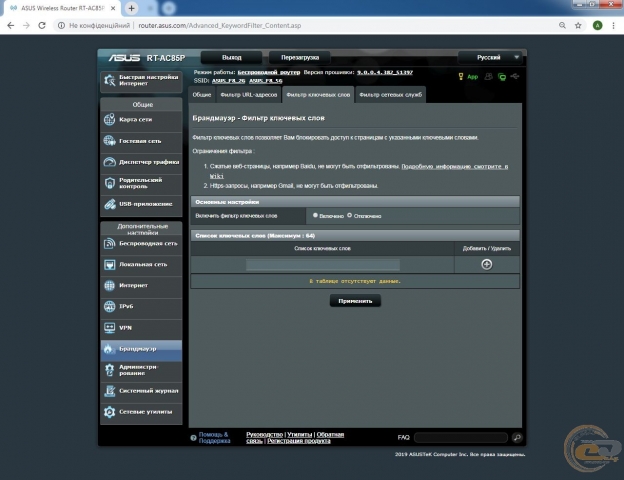Select the Отключено radio button
624x480 pixels.
(350, 215)
